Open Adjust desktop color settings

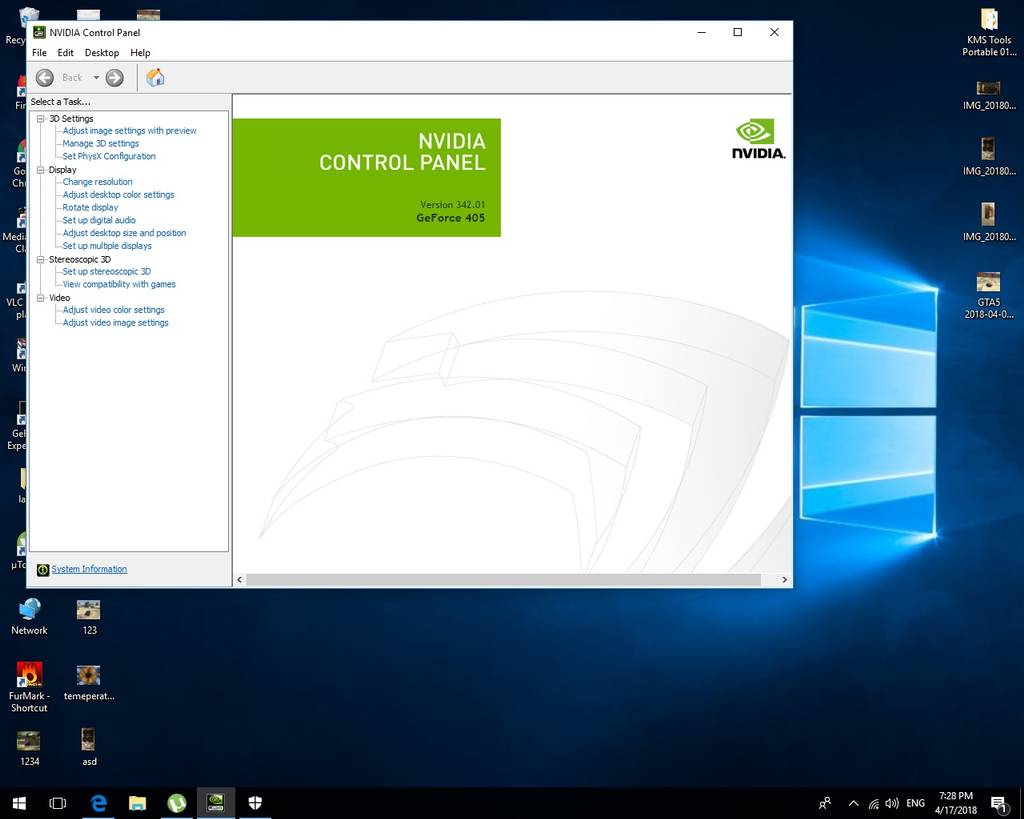[x=118, y=195]
